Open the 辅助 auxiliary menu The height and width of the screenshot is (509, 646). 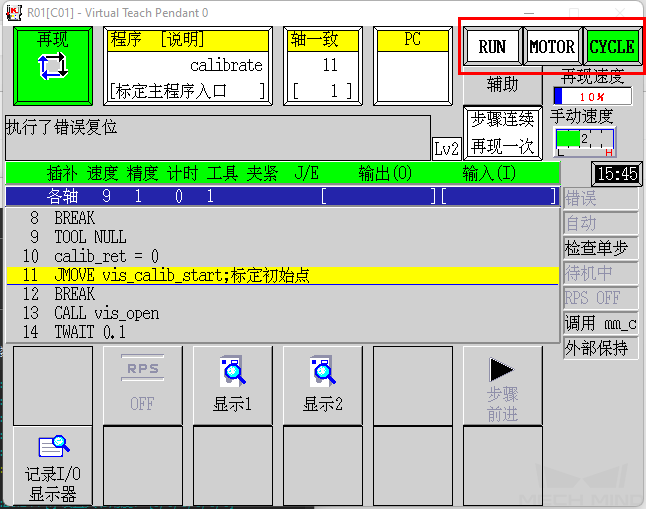(503, 85)
